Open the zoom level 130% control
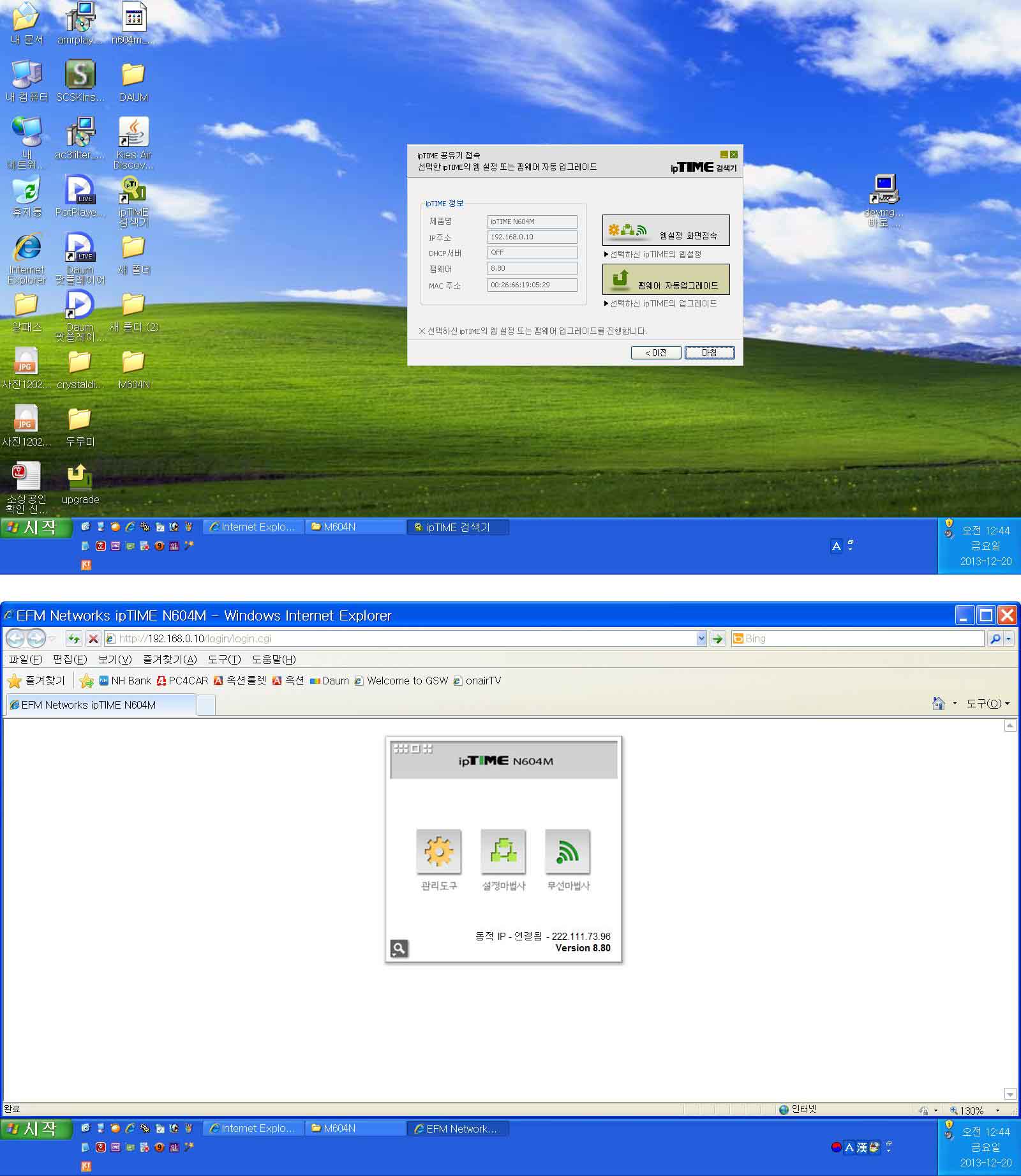The width and height of the screenshot is (1021, 1176). (974, 1111)
